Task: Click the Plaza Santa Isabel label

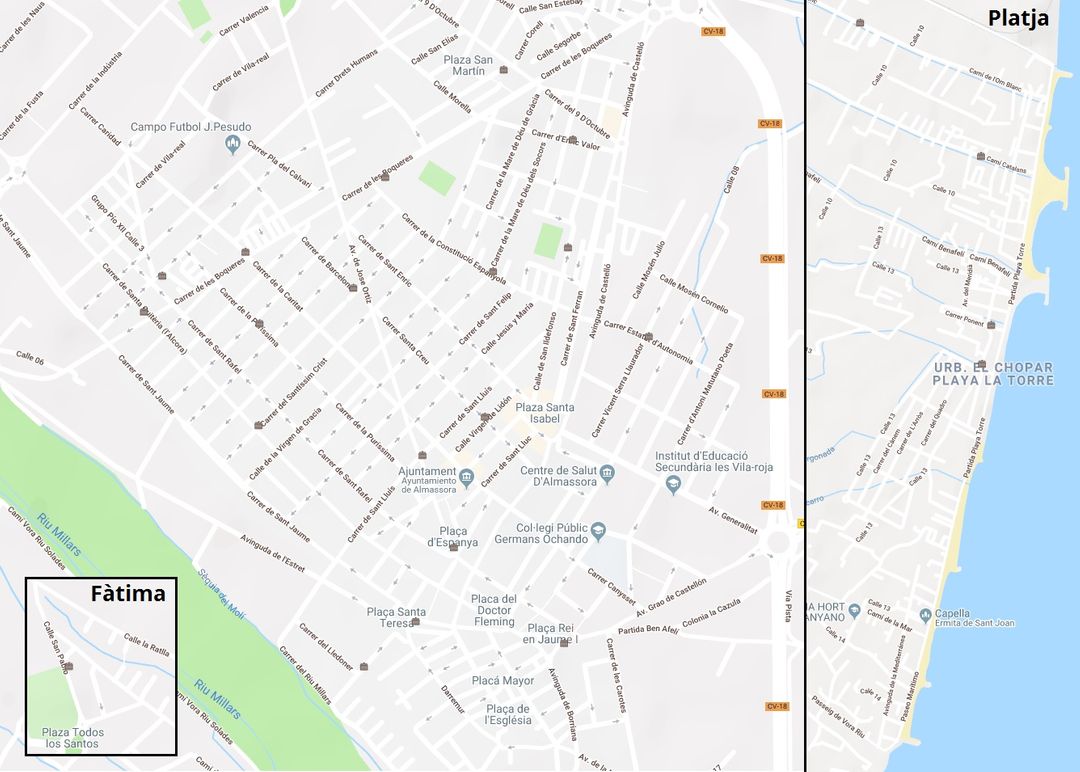Action: point(545,413)
